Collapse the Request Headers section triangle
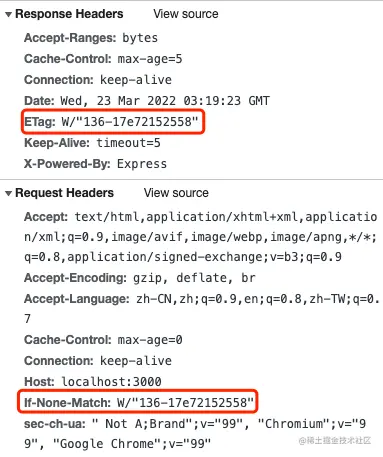383x457 pixels. click(x=9, y=193)
